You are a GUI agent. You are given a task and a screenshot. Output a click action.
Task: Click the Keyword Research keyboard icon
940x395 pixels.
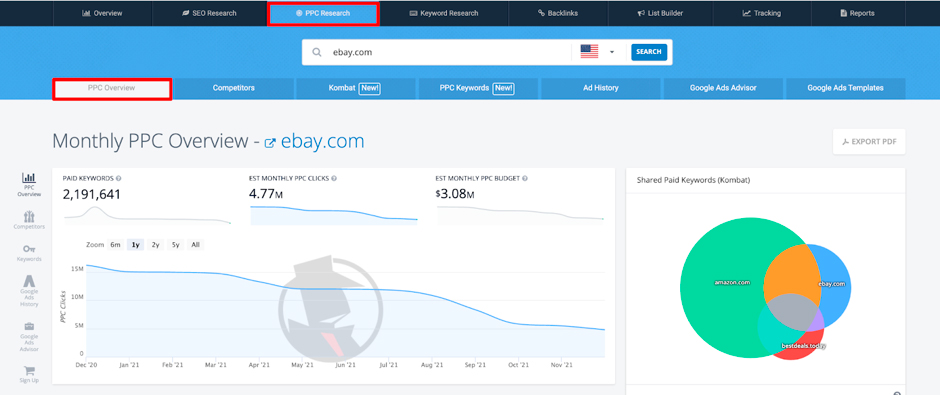pos(413,13)
